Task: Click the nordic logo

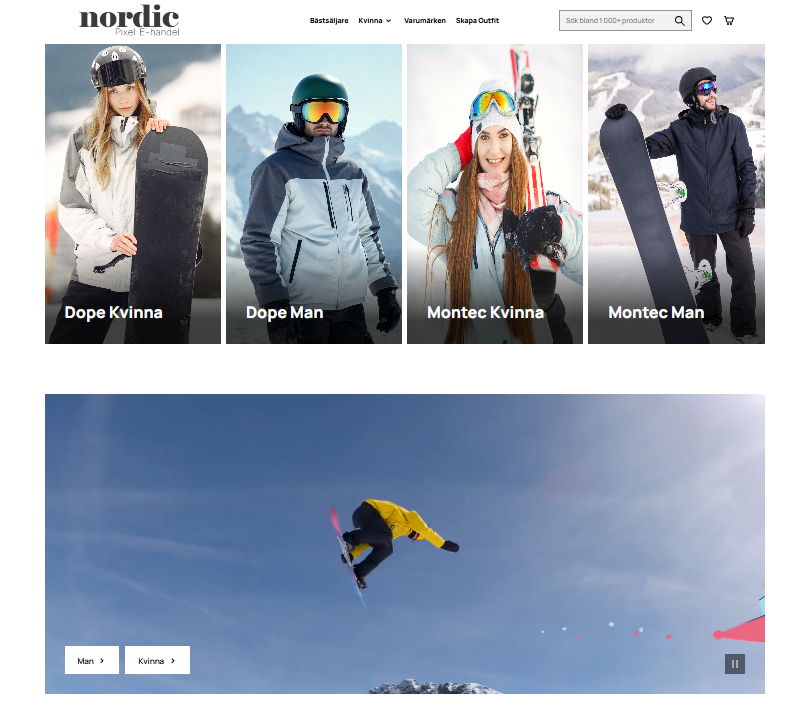Action: [x=129, y=20]
